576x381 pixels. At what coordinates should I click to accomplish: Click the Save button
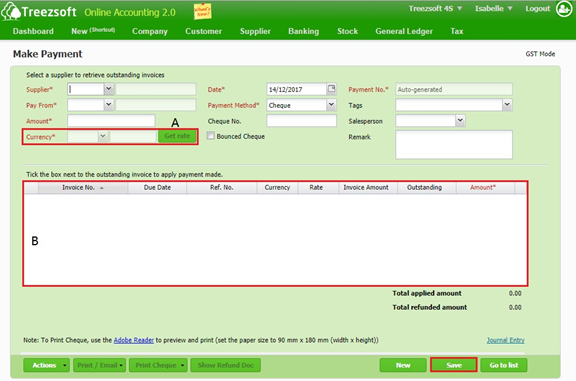[x=454, y=365]
